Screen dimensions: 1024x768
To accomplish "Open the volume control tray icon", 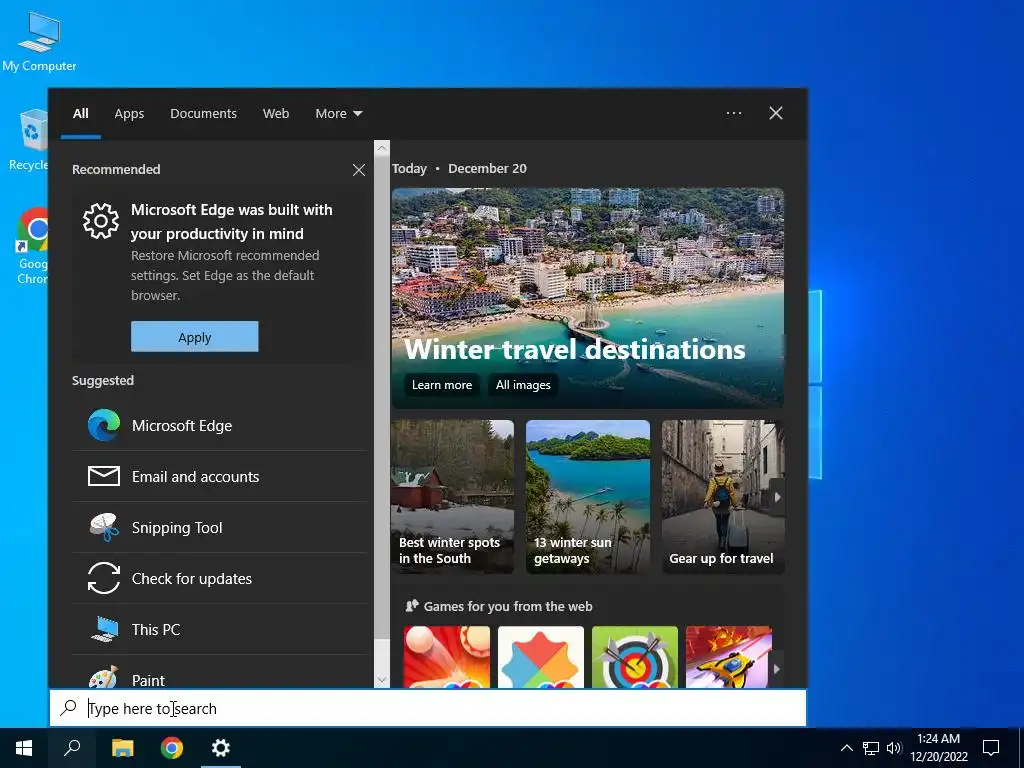I will (894, 748).
